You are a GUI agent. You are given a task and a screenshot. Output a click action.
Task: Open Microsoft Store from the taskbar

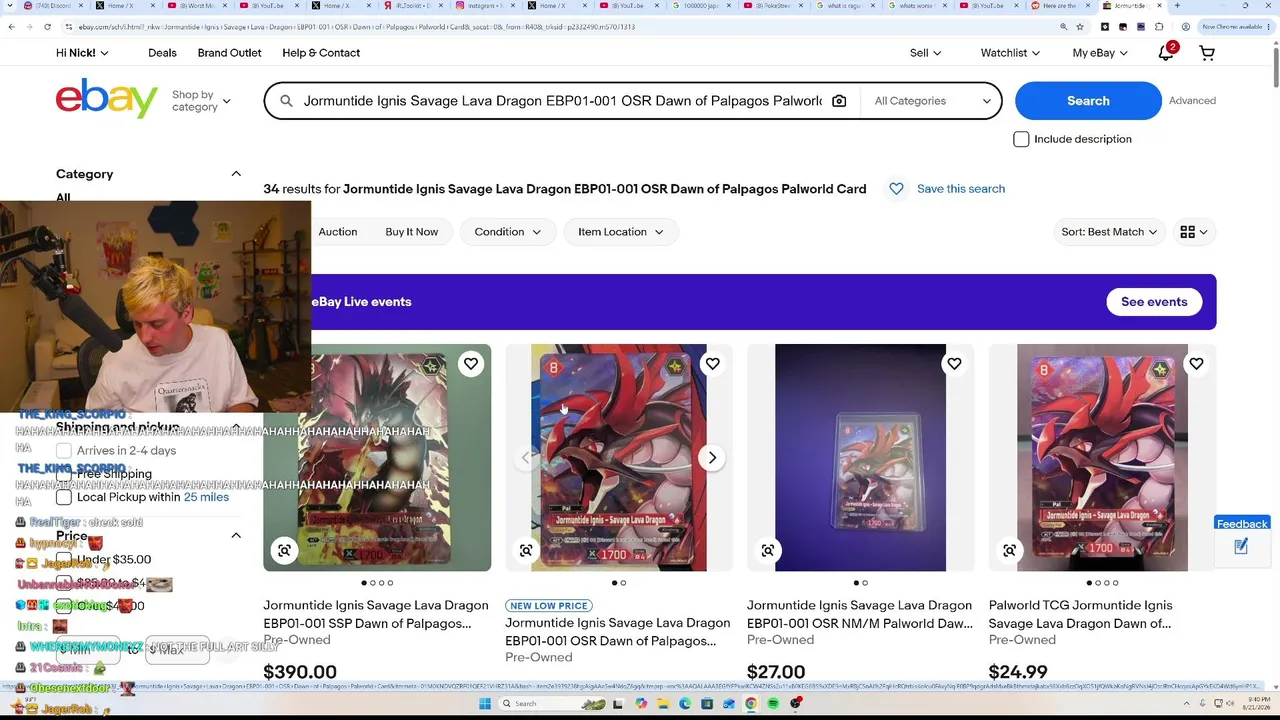(707, 704)
